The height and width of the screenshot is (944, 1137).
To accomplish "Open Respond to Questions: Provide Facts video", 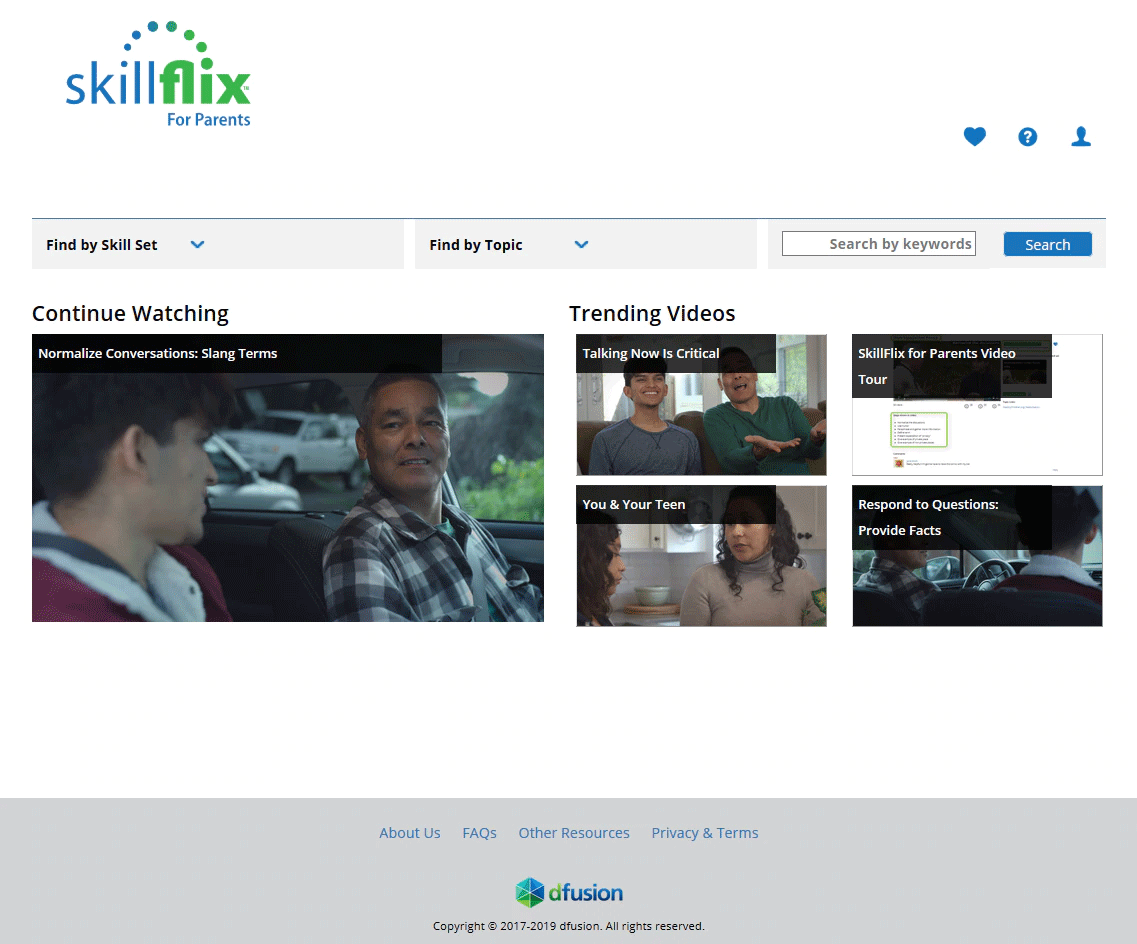I will (976, 556).
